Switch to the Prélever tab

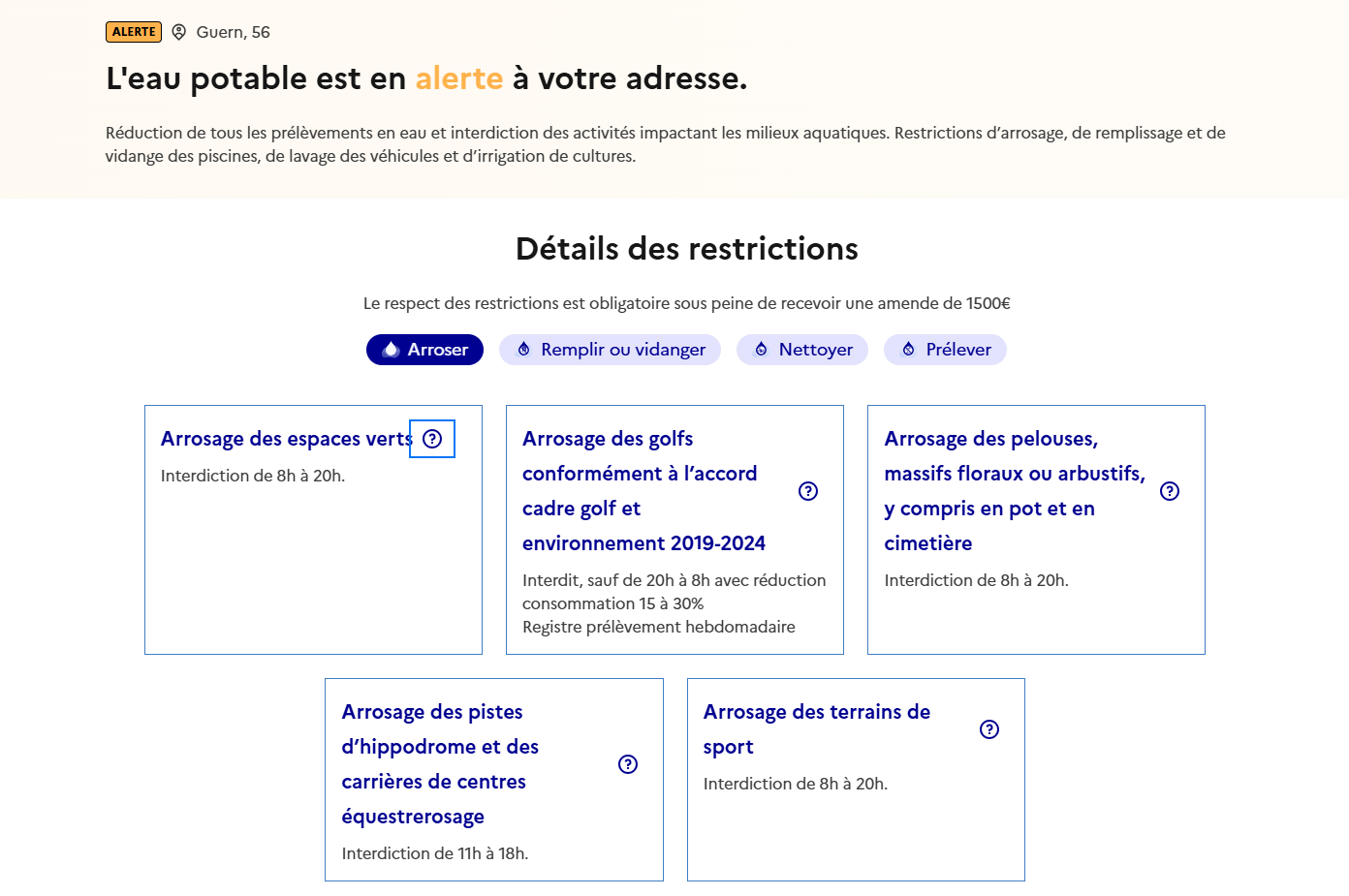coord(945,350)
